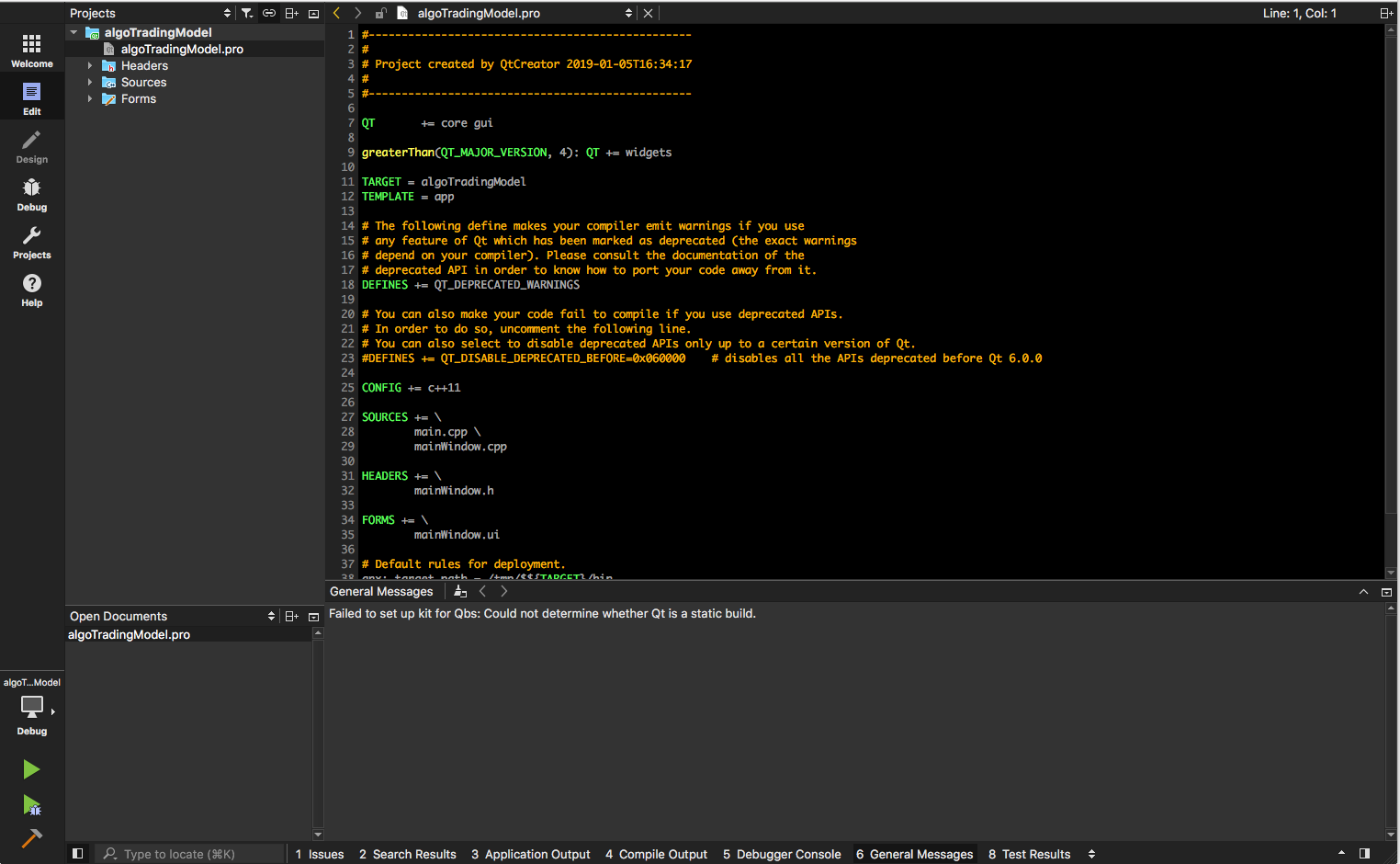1400x864 pixels.
Task: Open the Application Output tab
Action: pos(531,854)
